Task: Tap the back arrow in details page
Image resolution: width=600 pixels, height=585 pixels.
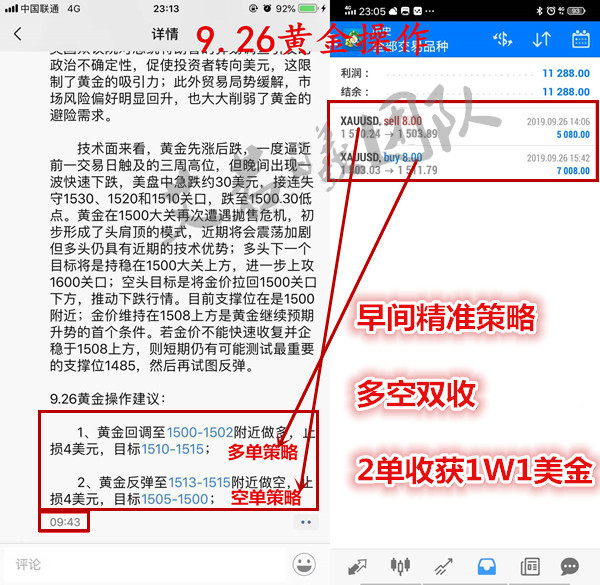Action: [x=17, y=34]
